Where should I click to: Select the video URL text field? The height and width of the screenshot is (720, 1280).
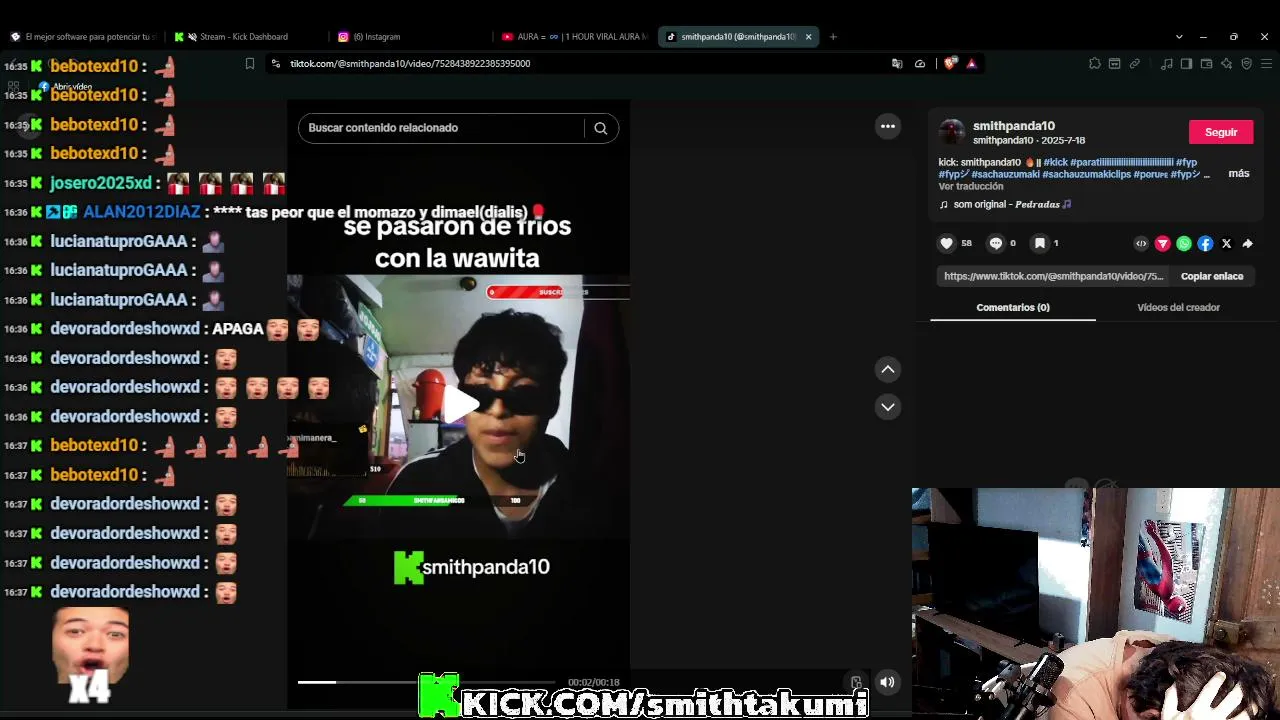[1054, 276]
